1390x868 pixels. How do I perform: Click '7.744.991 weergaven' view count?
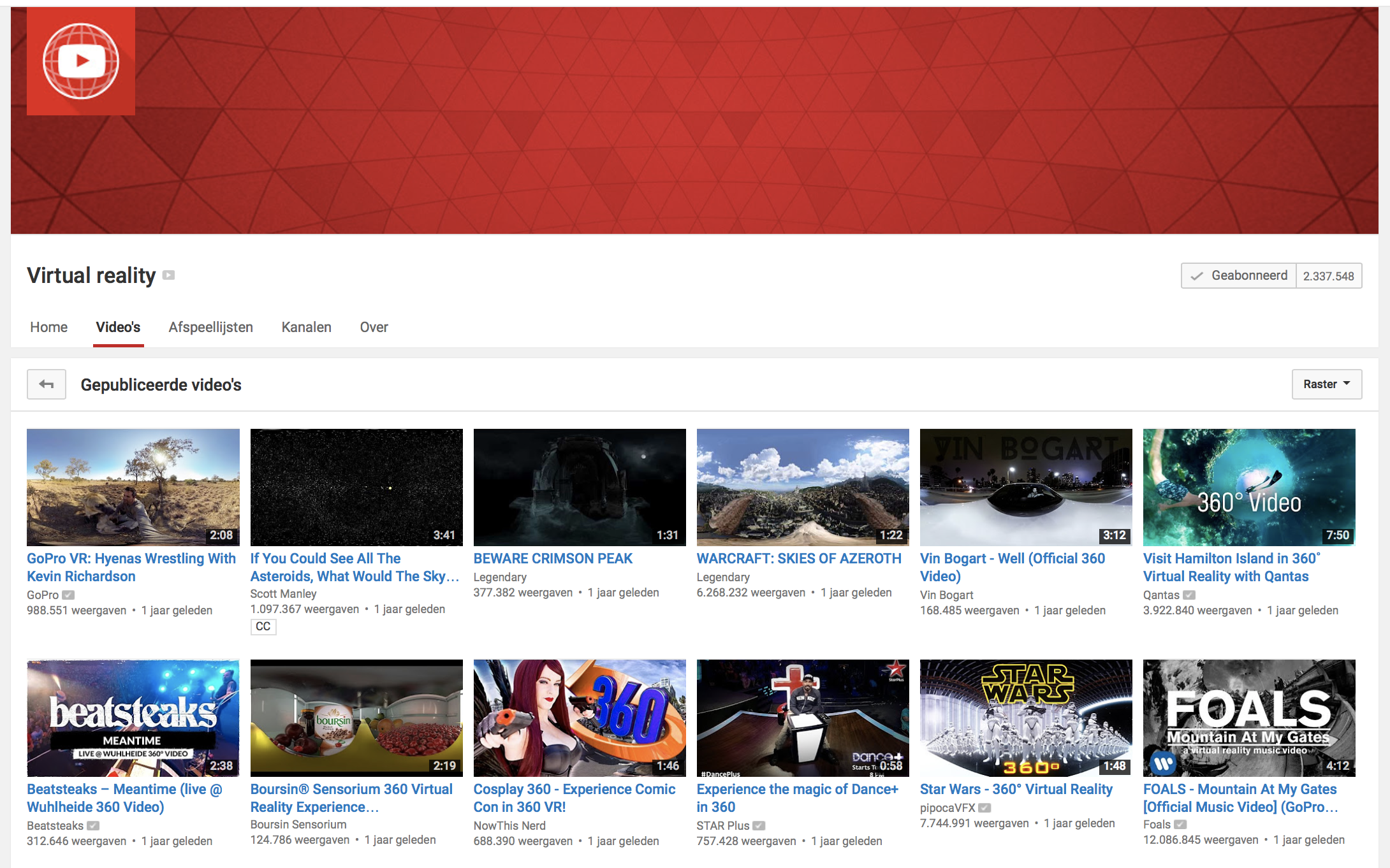click(974, 823)
